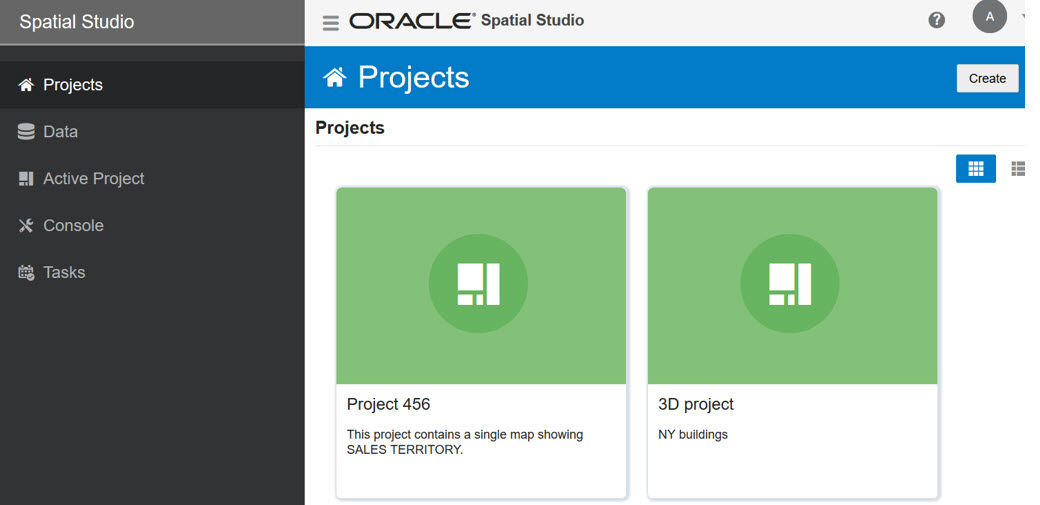Viewport: 1040px width, 505px height.
Task: Open Console in the sidebar
Action: pos(153,226)
